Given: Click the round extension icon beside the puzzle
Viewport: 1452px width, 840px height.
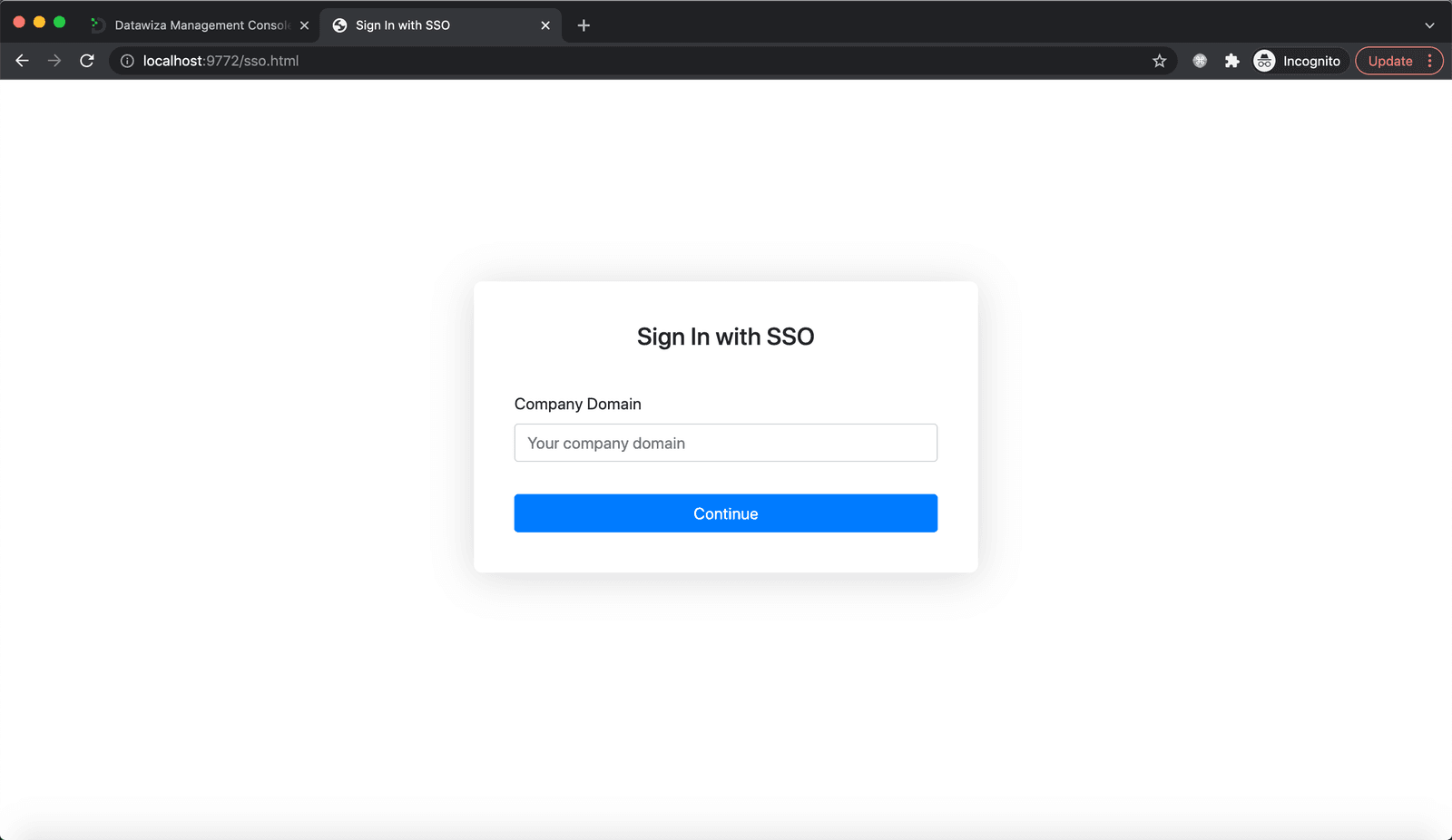Looking at the screenshot, I should point(1200,61).
